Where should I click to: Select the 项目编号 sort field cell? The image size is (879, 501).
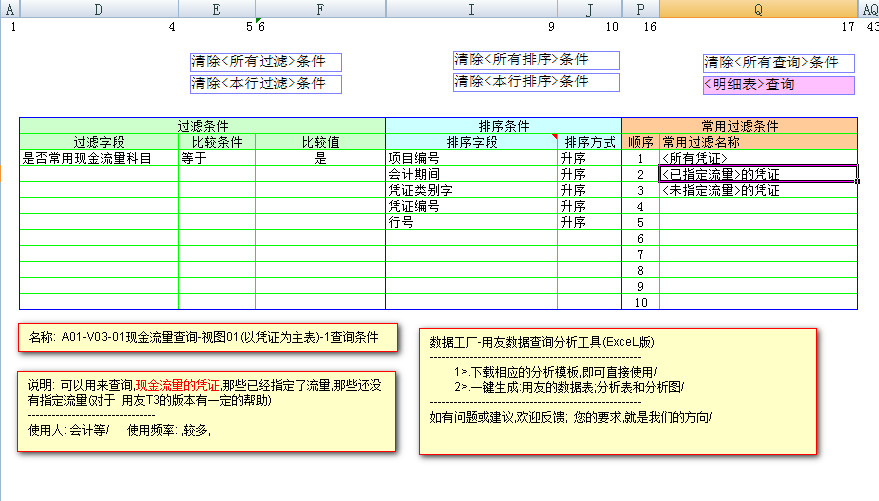tap(470, 158)
